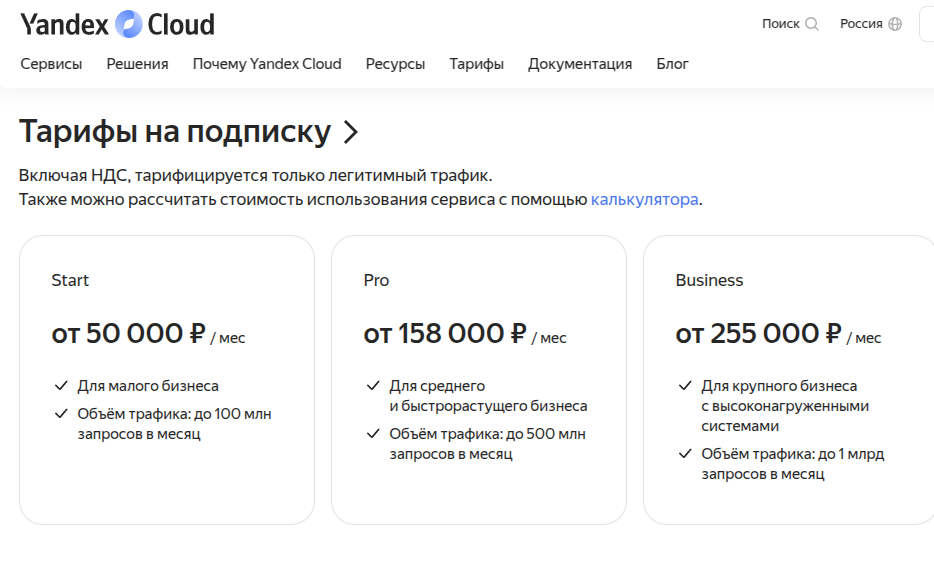Open the Блог link
The width and height of the screenshot is (934, 573).
pos(673,64)
